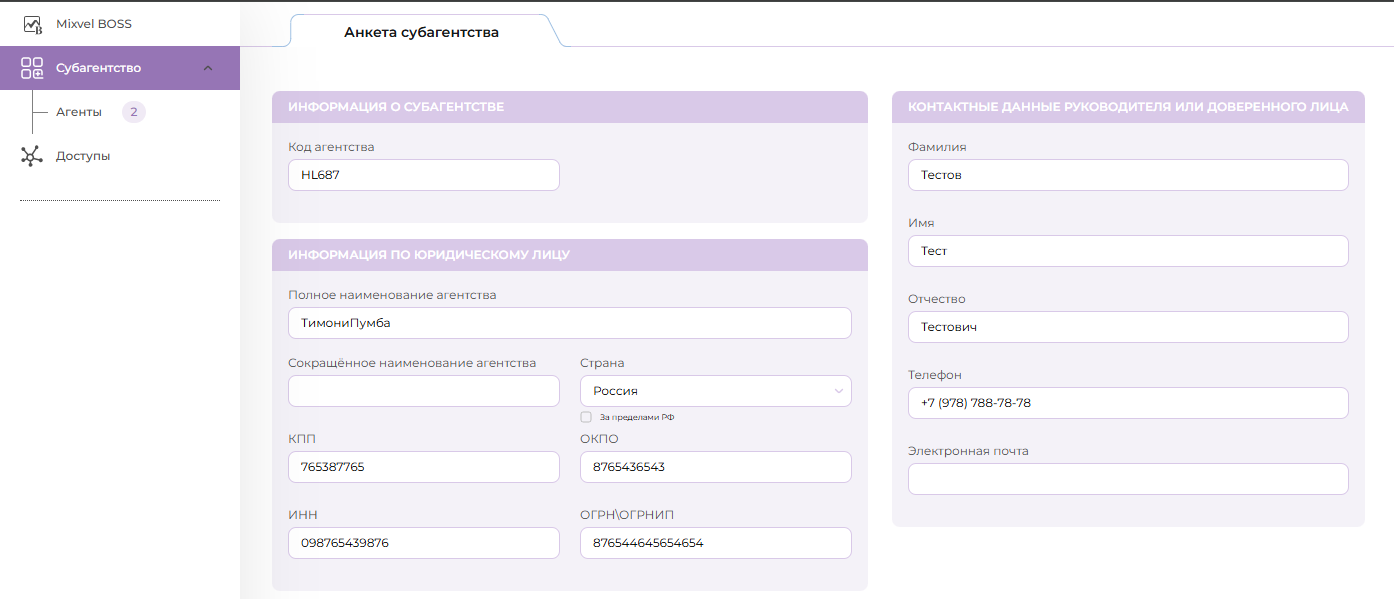Focus the Телефон input field
1394x599 pixels.
(1127, 403)
